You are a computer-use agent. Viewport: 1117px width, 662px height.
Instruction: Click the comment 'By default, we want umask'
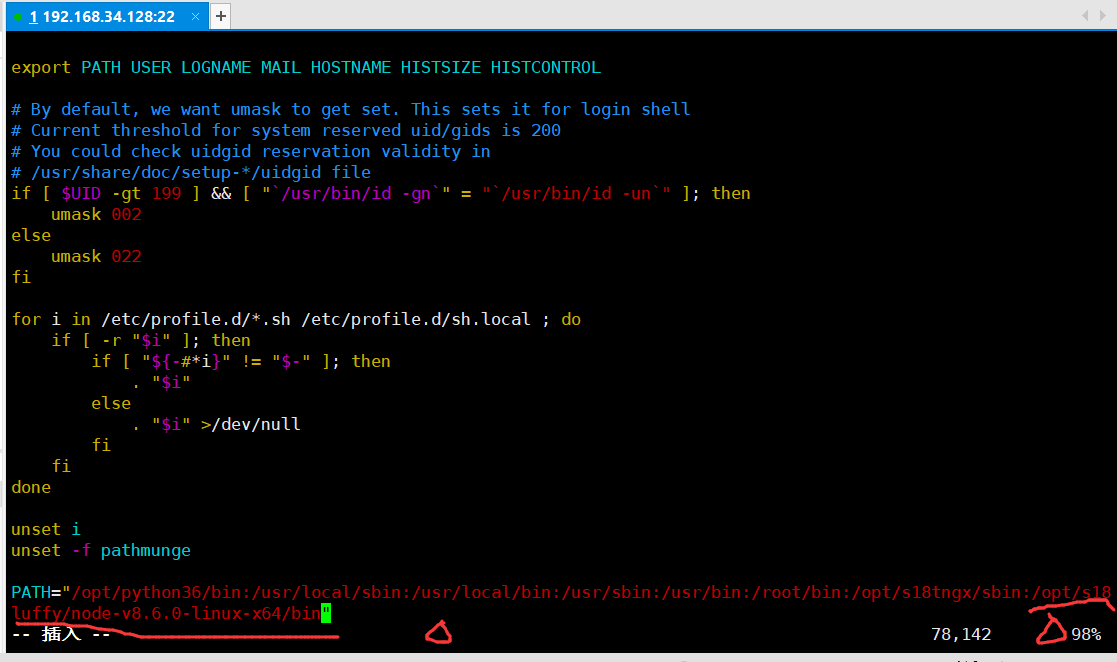point(350,109)
